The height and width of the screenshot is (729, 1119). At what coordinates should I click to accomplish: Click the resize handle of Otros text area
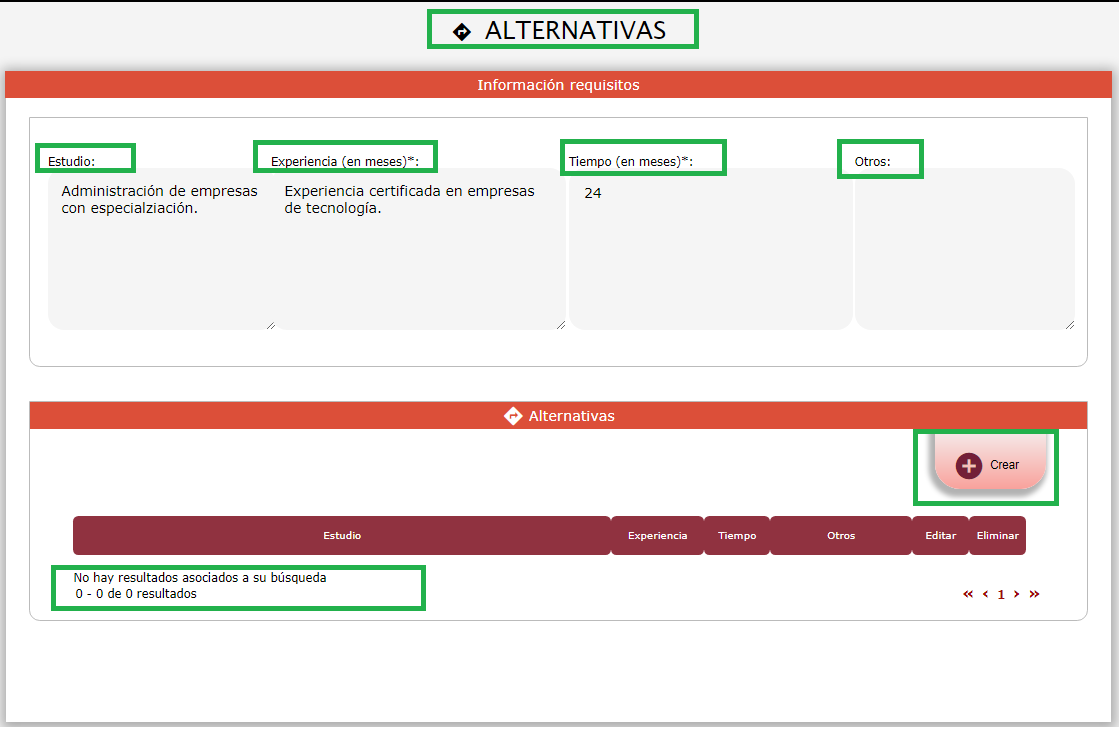click(x=1069, y=324)
